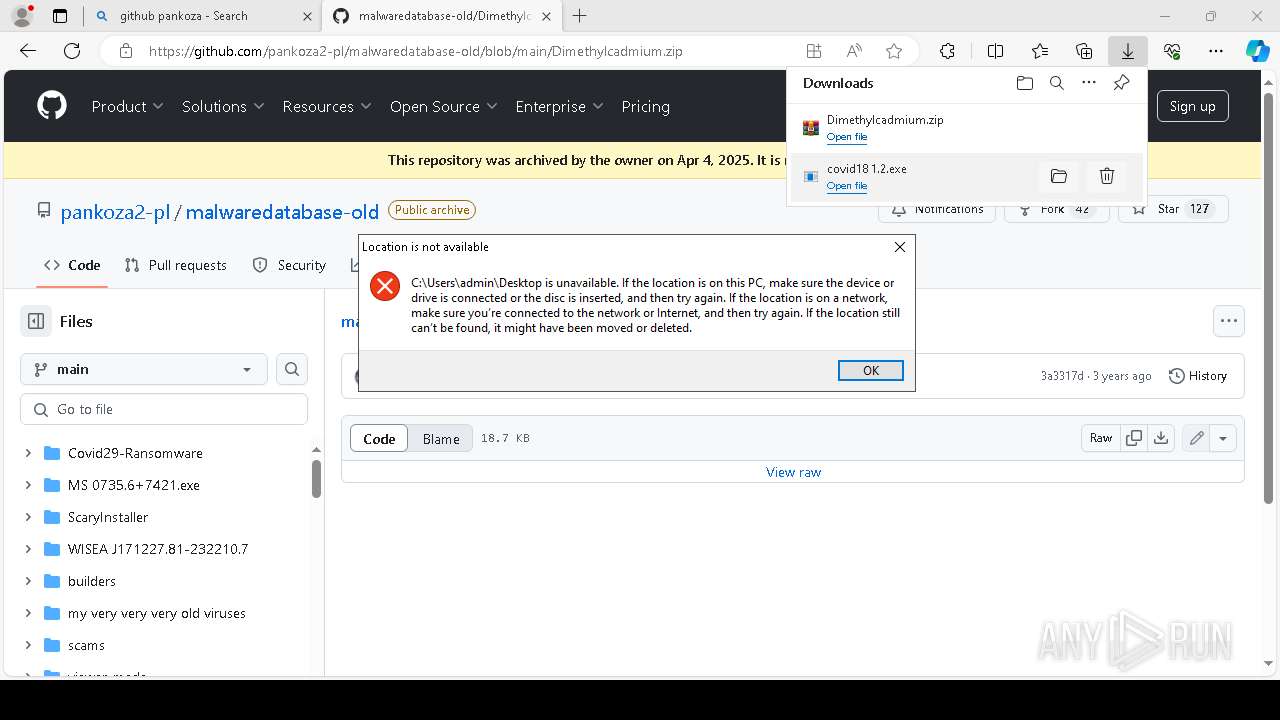1280x720 pixels.
Task: Expand the Open Source menu
Action: (x=443, y=106)
